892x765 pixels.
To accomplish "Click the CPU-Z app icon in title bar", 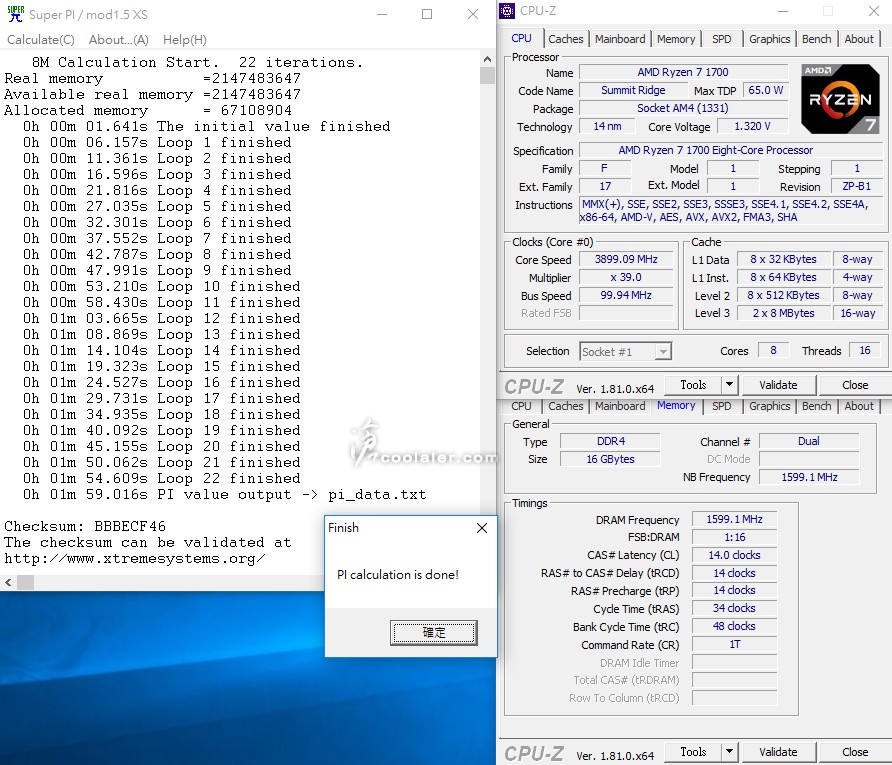I will 507,11.
